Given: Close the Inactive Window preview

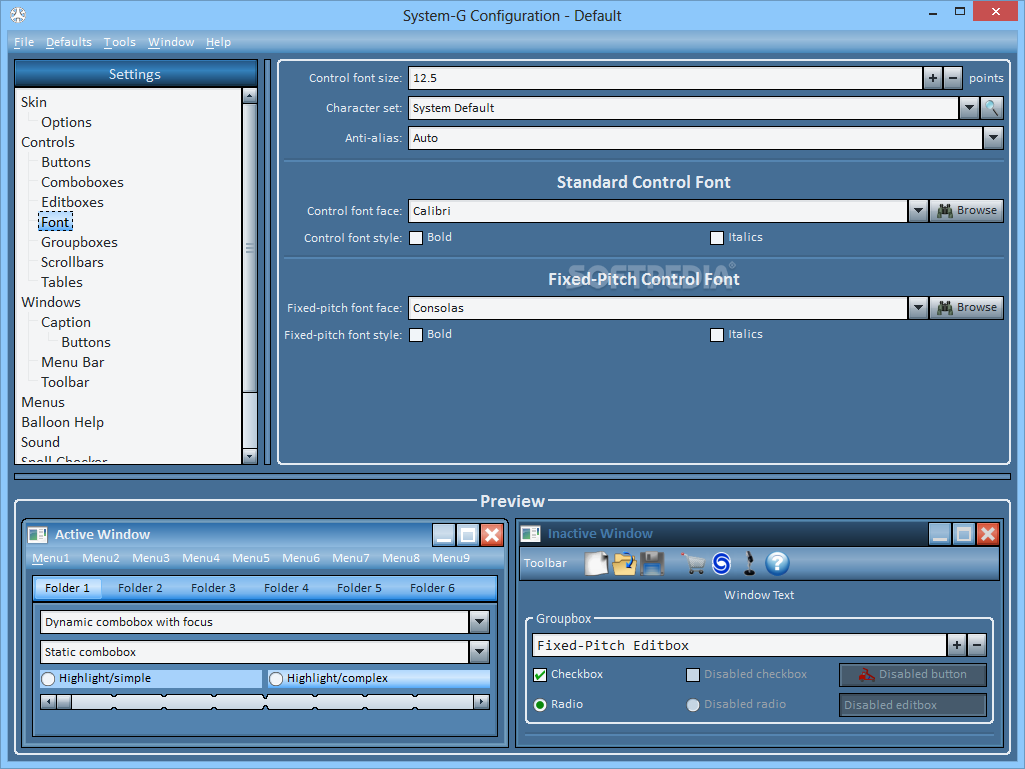Looking at the screenshot, I should click(988, 534).
